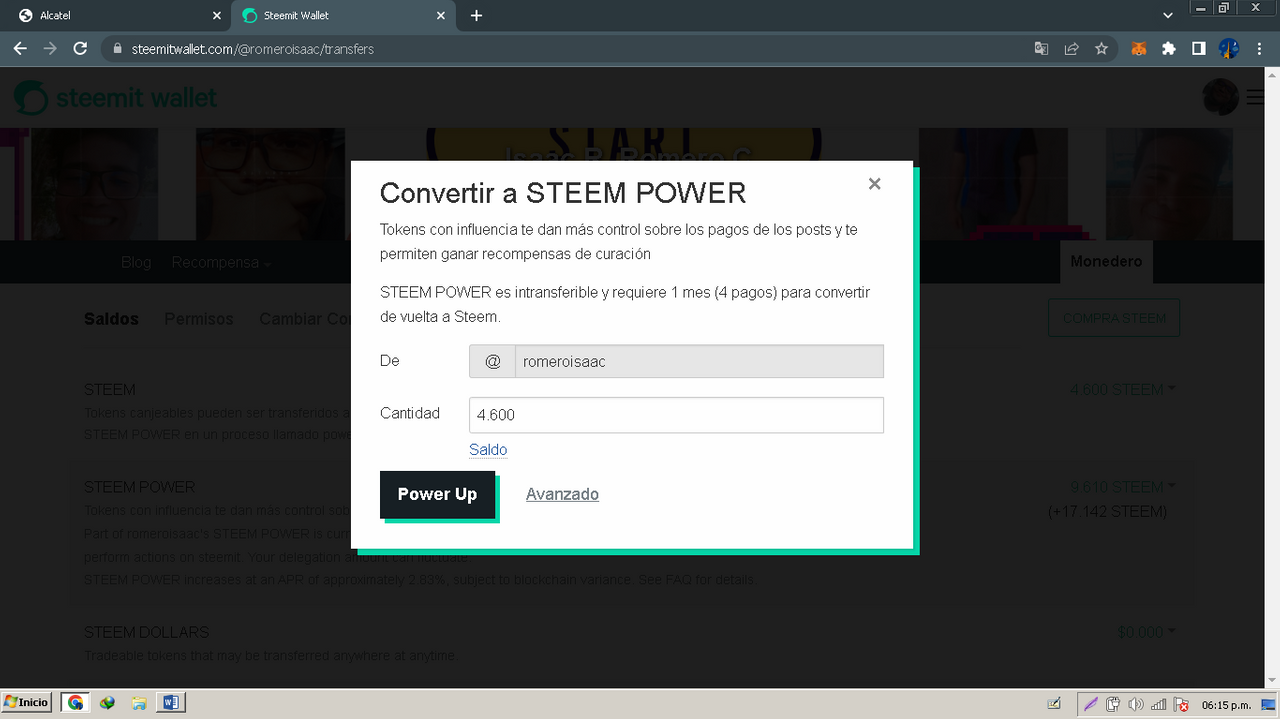Viewport: 1280px width, 719px height.
Task: Click the show desktop icon
Action: pos(1266,704)
